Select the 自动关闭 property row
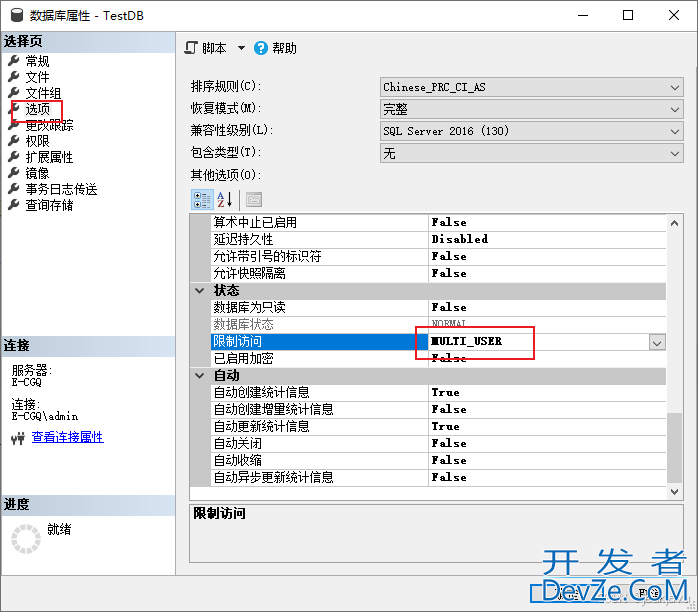 (438, 443)
